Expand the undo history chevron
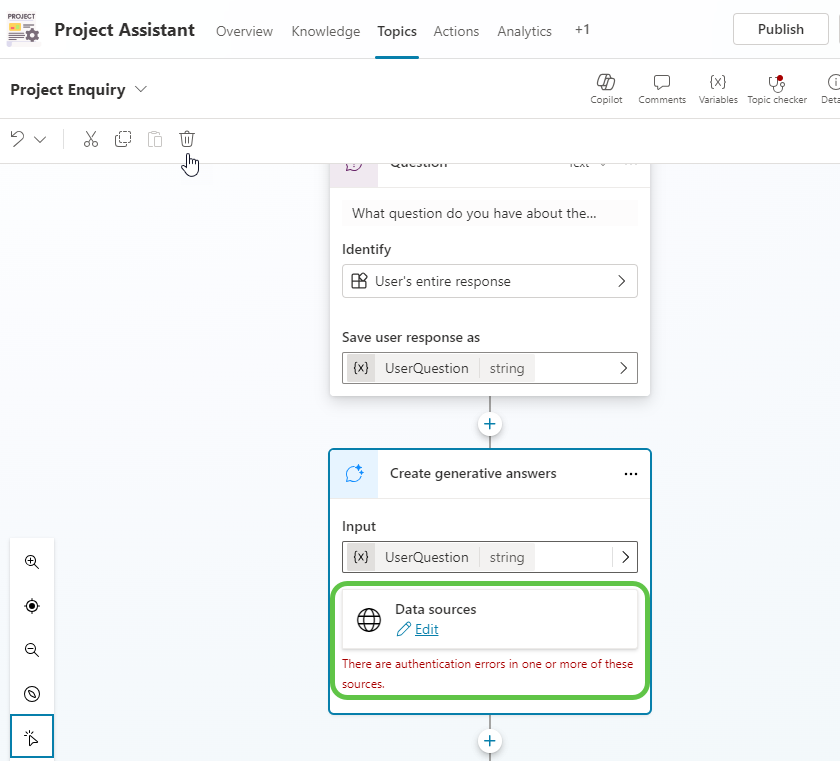This screenshot has width=840, height=761. click(x=38, y=139)
